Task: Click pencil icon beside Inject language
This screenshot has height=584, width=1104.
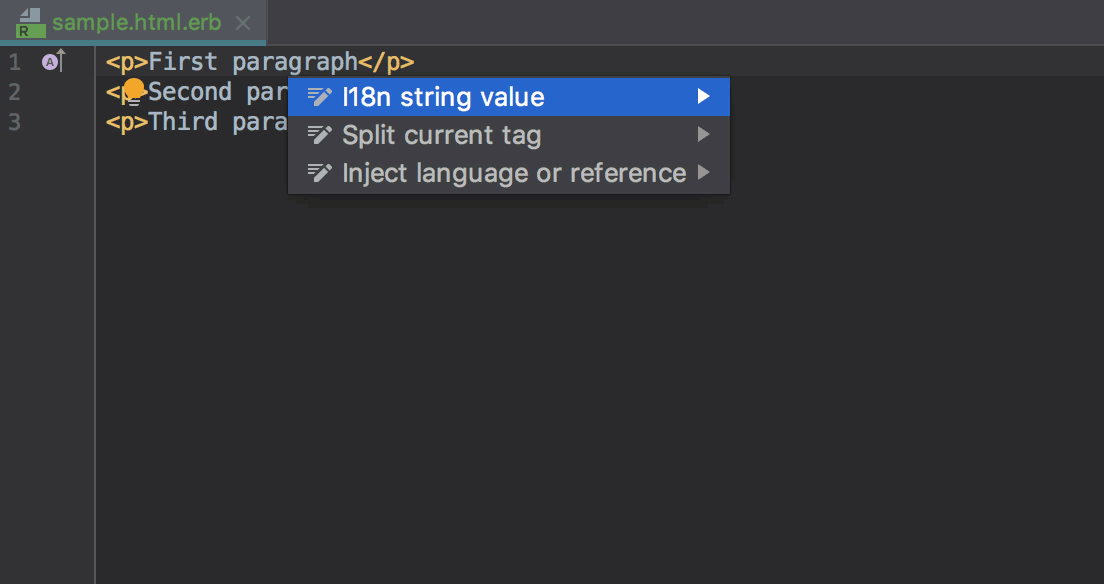Action: [x=320, y=173]
